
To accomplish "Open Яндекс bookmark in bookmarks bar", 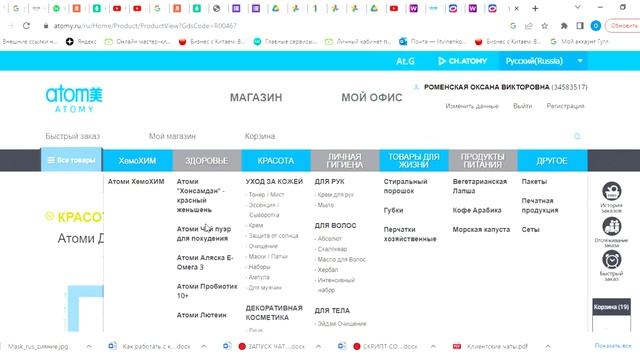I will click(81, 41).
